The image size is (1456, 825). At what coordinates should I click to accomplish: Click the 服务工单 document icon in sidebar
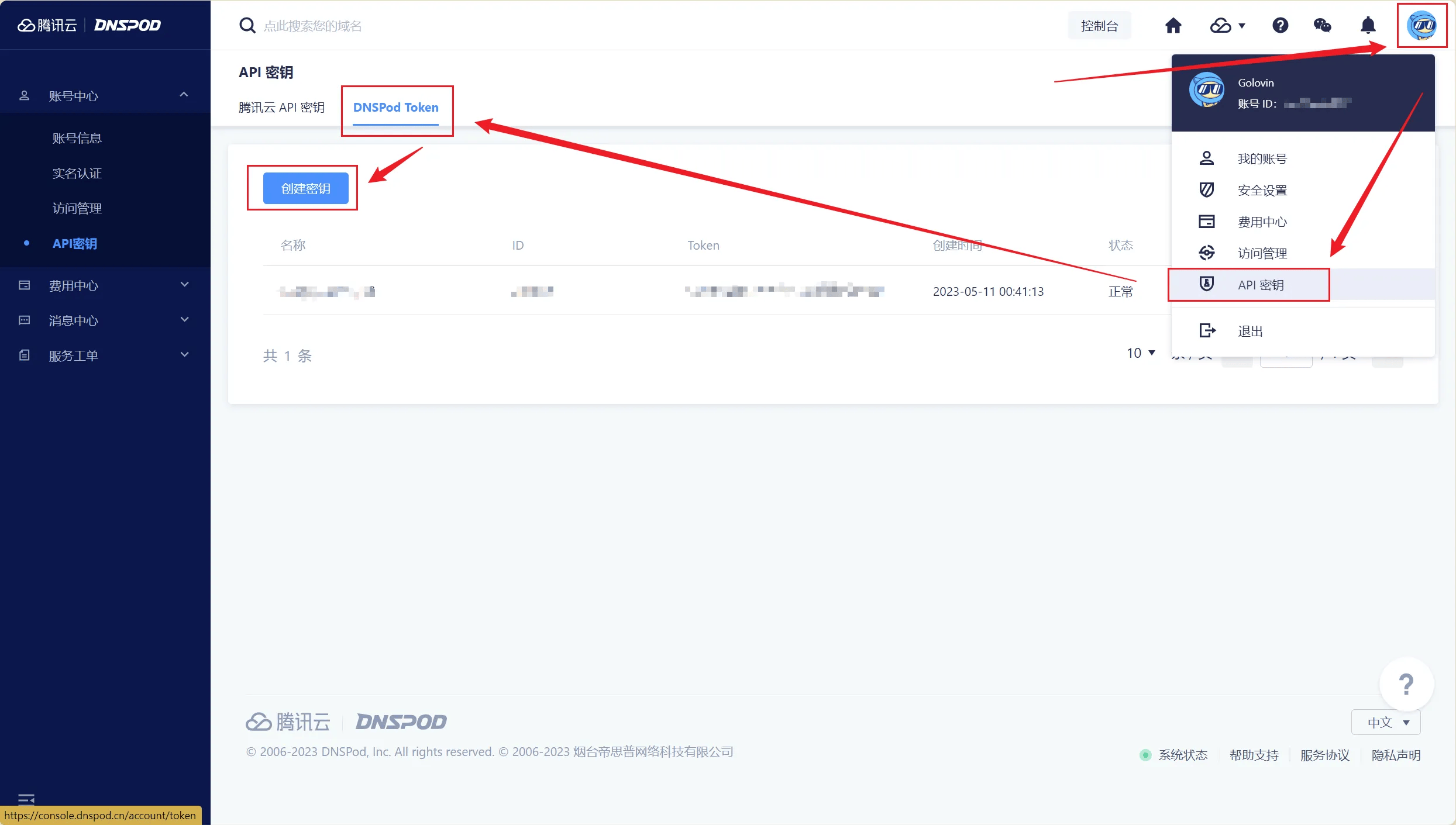pos(24,355)
